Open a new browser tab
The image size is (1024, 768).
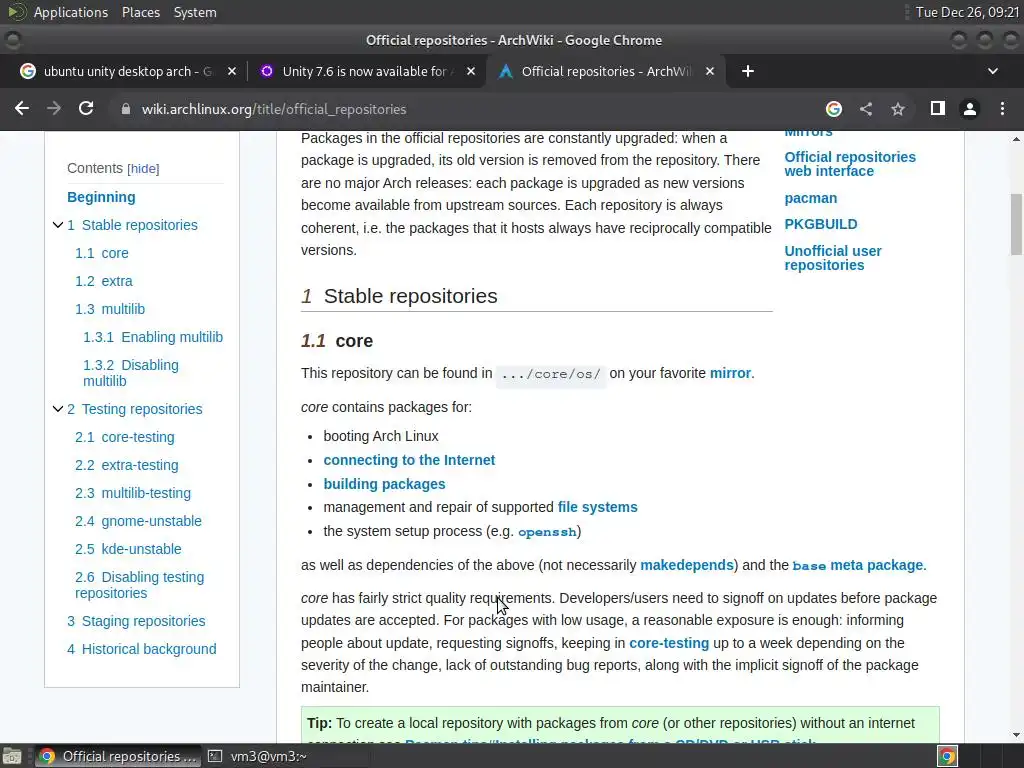click(x=748, y=71)
